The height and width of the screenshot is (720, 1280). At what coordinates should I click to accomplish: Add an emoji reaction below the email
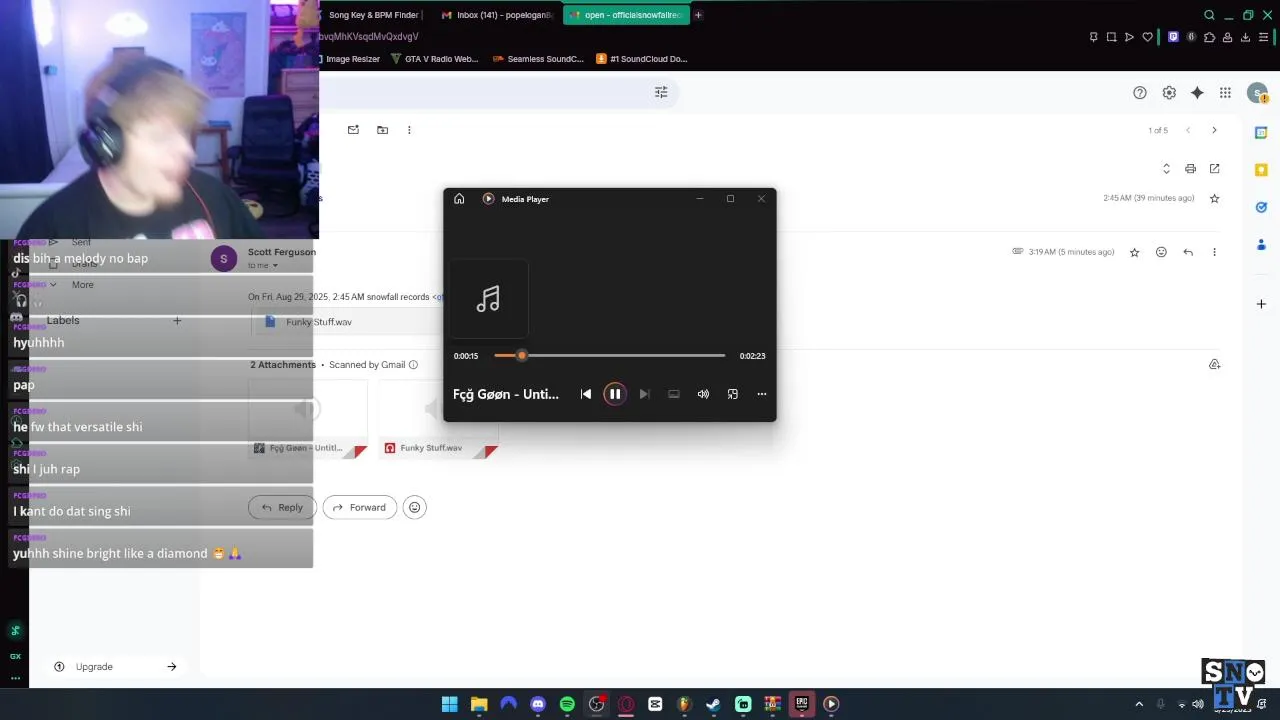click(415, 507)
